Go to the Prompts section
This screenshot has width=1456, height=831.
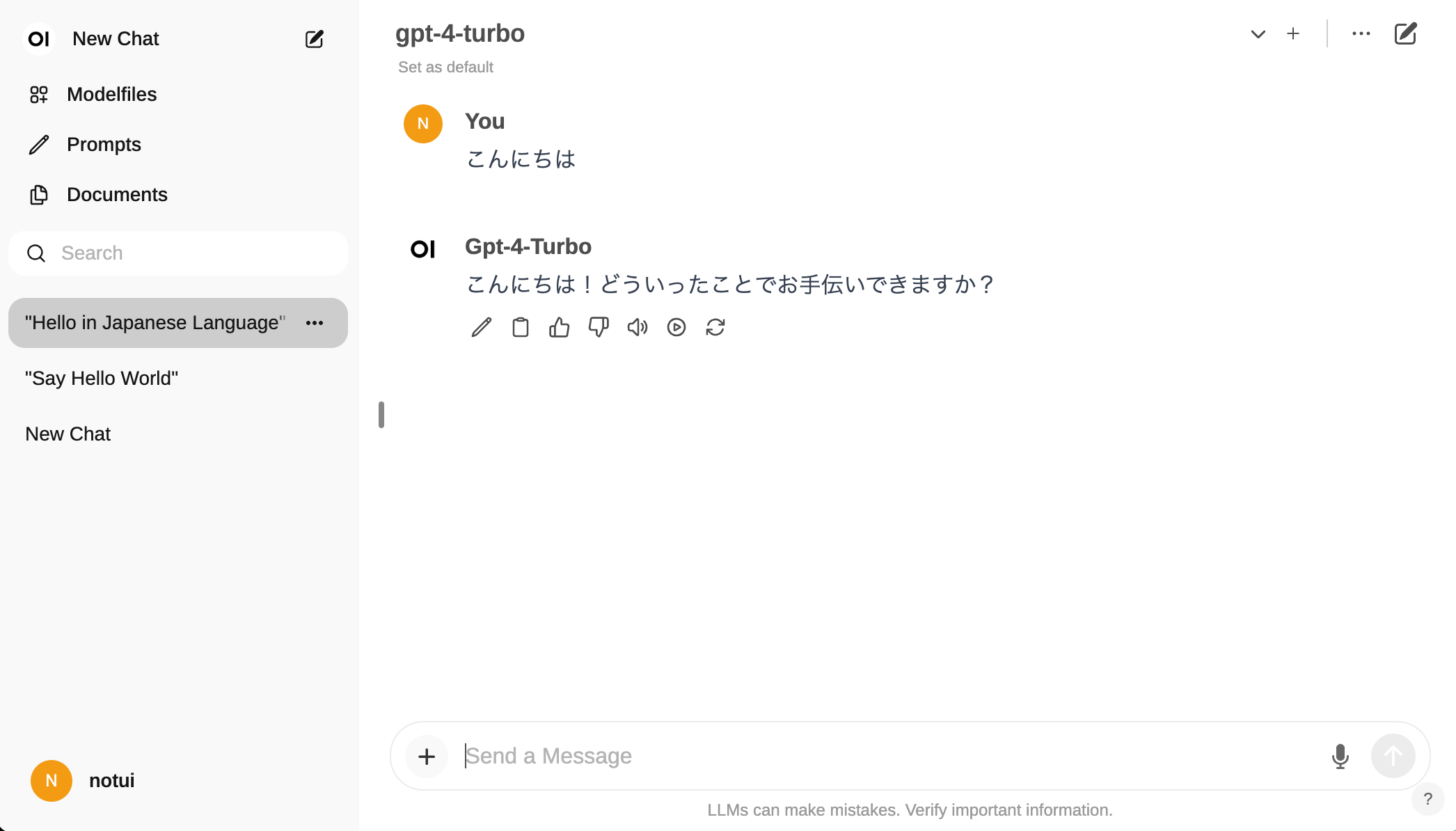click(x=104, y=145)
